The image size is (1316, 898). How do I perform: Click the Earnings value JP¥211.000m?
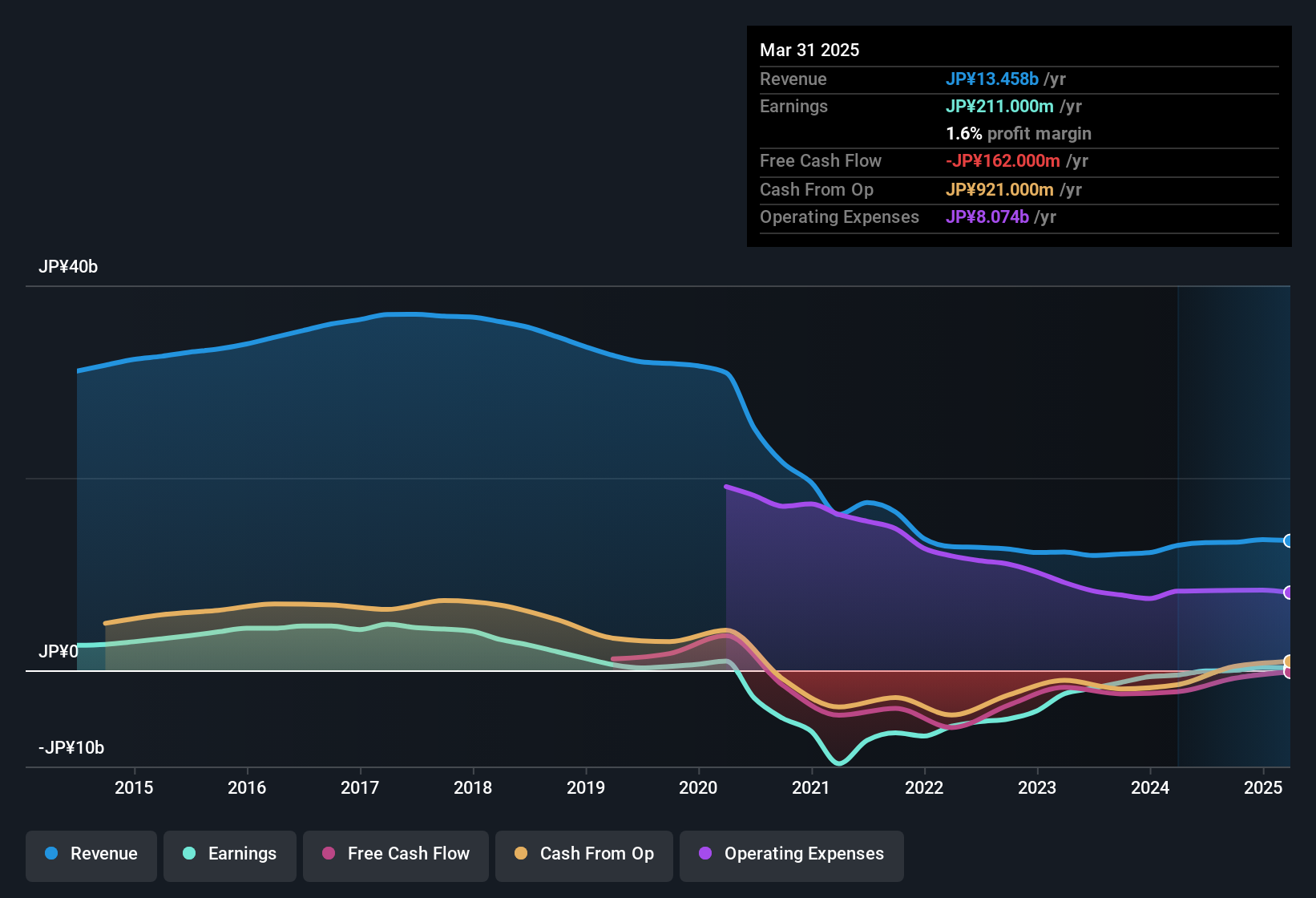[999, 106]
